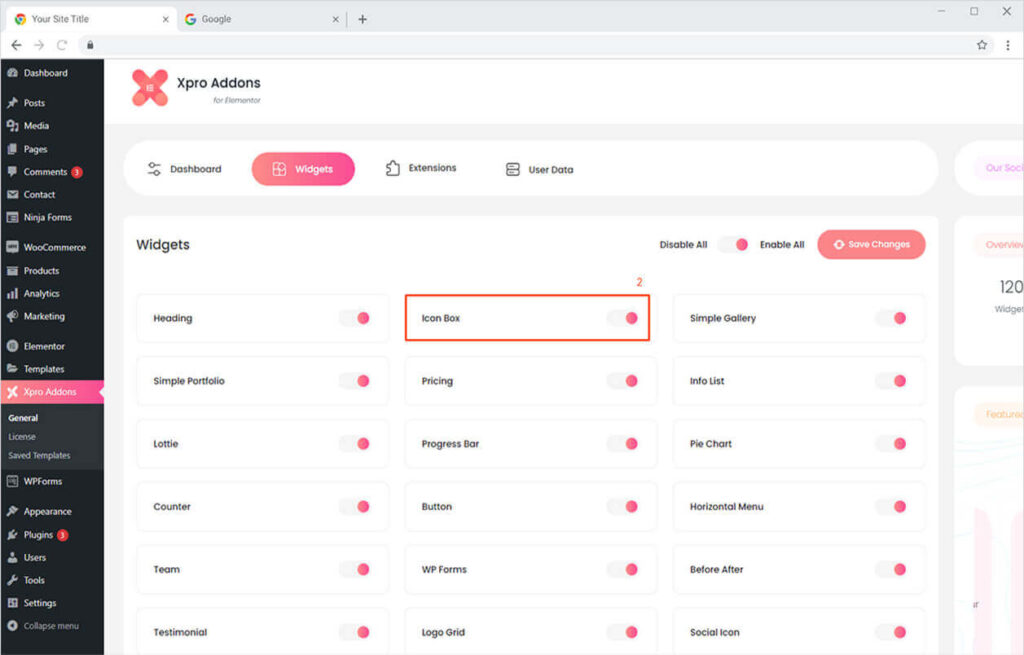Open the Saved Templates submenu link

point(39,455)
